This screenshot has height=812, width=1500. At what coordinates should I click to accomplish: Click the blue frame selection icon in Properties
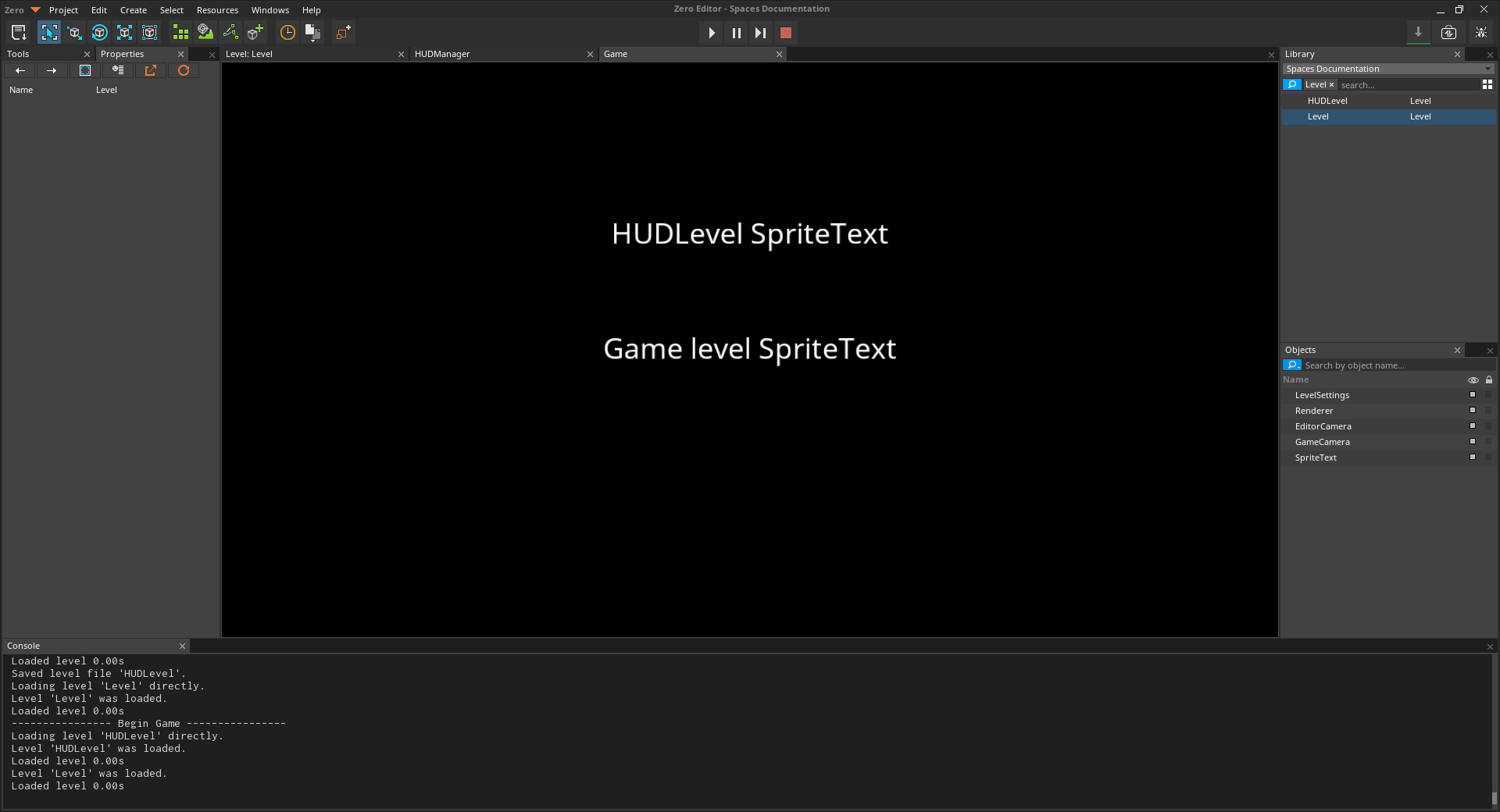click(x=85, y=70)
